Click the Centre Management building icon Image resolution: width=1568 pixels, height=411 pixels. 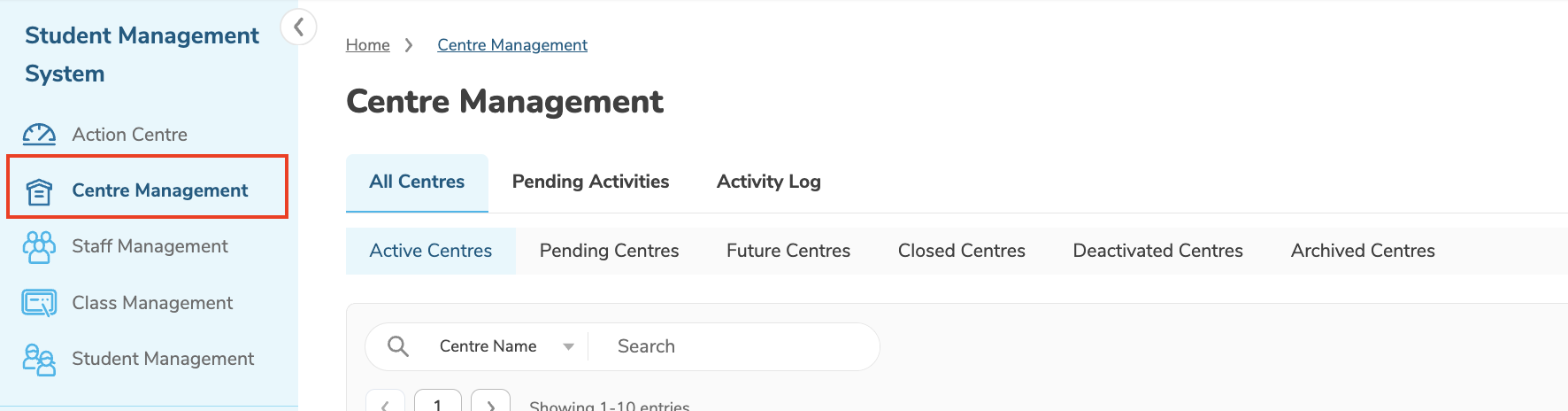[39, 190]
